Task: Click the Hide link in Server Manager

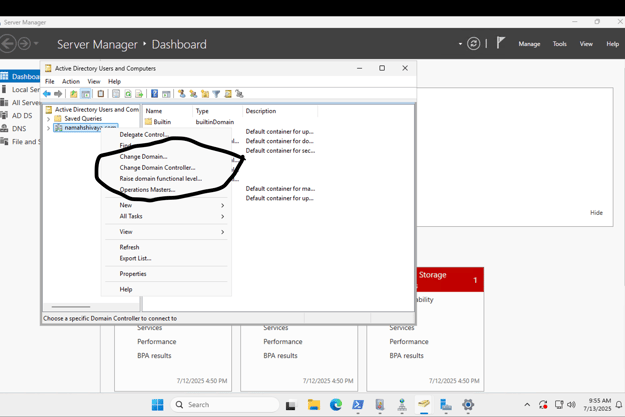Action: (596, 213)
